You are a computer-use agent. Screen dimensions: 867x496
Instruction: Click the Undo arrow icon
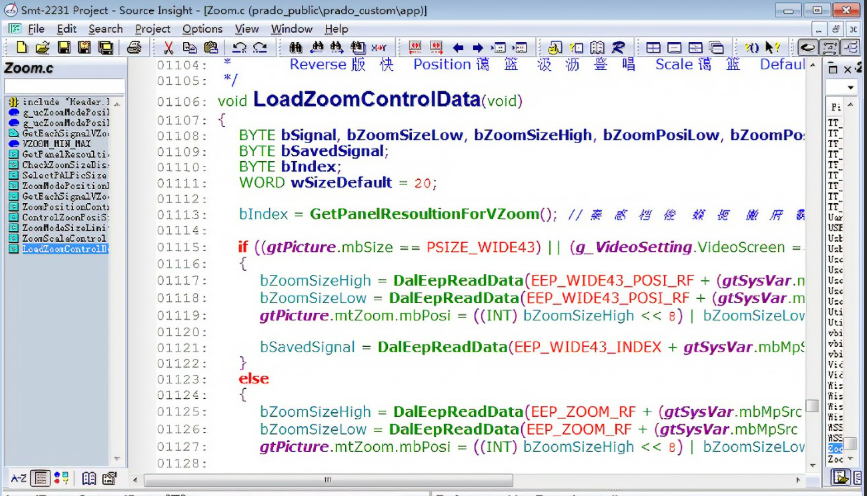click(x=239, y=47)
